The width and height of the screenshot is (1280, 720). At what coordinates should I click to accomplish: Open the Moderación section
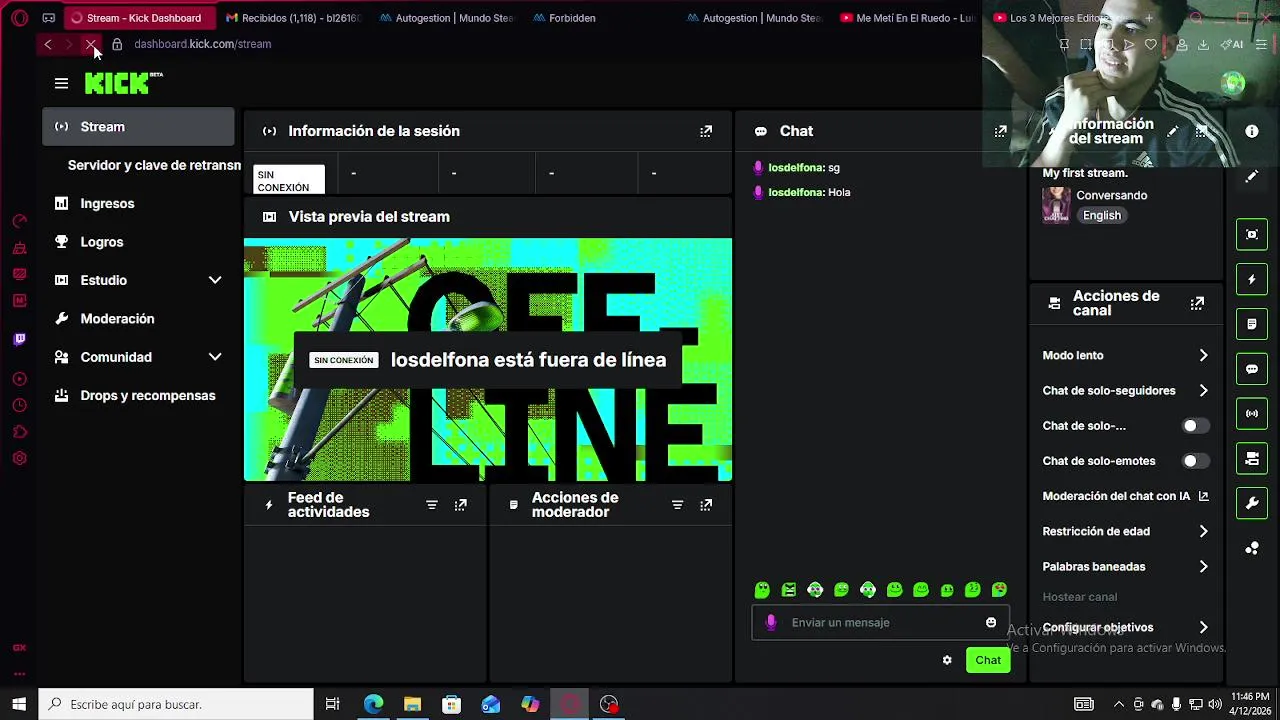[139, 319]
